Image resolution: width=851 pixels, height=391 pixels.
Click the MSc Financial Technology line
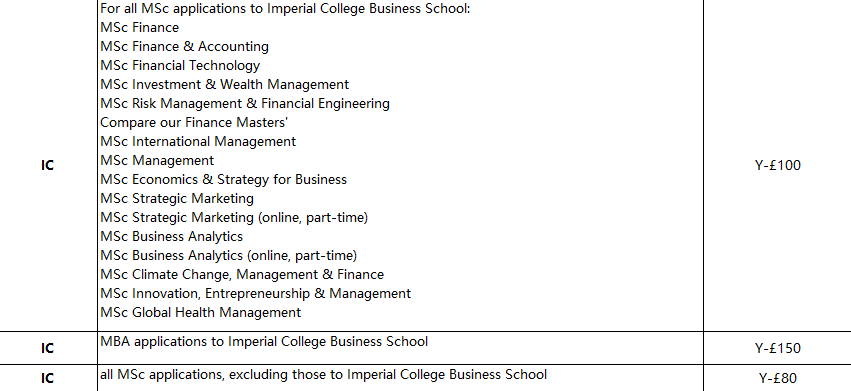180,65
